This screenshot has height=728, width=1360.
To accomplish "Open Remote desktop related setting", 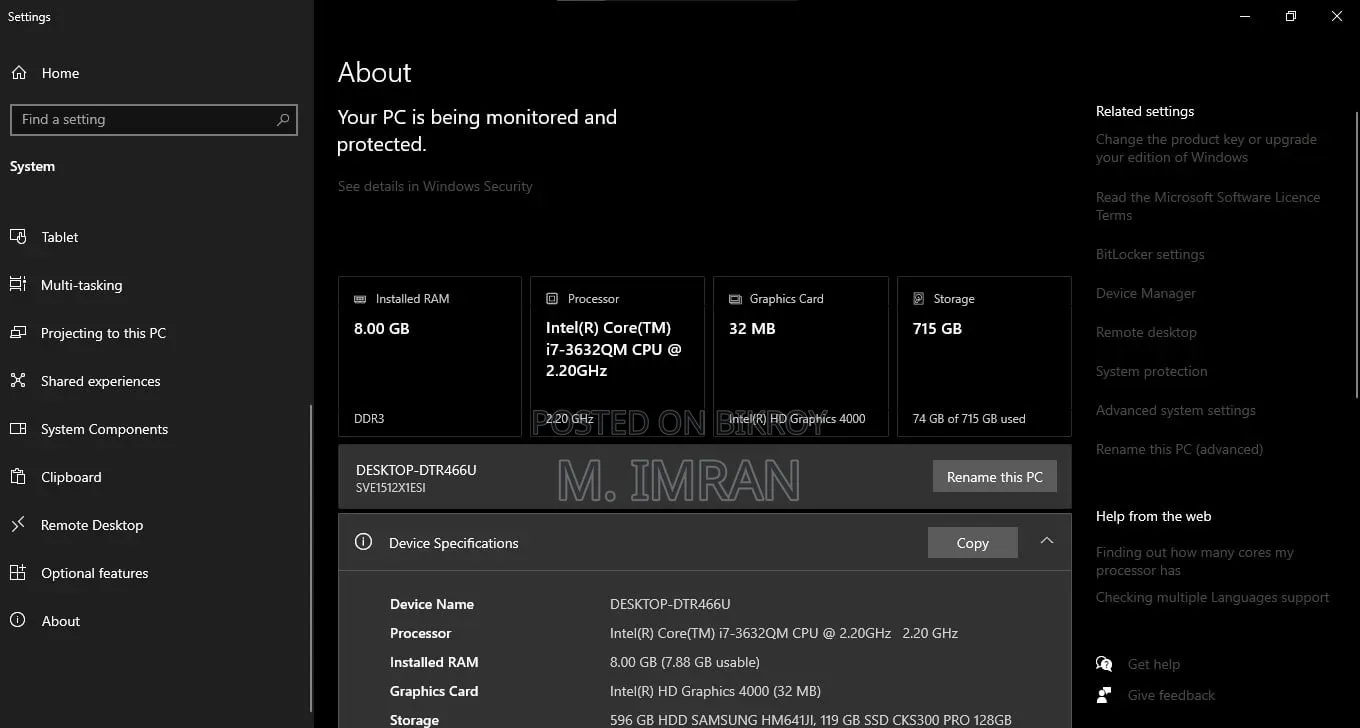I will [1146, 332].
